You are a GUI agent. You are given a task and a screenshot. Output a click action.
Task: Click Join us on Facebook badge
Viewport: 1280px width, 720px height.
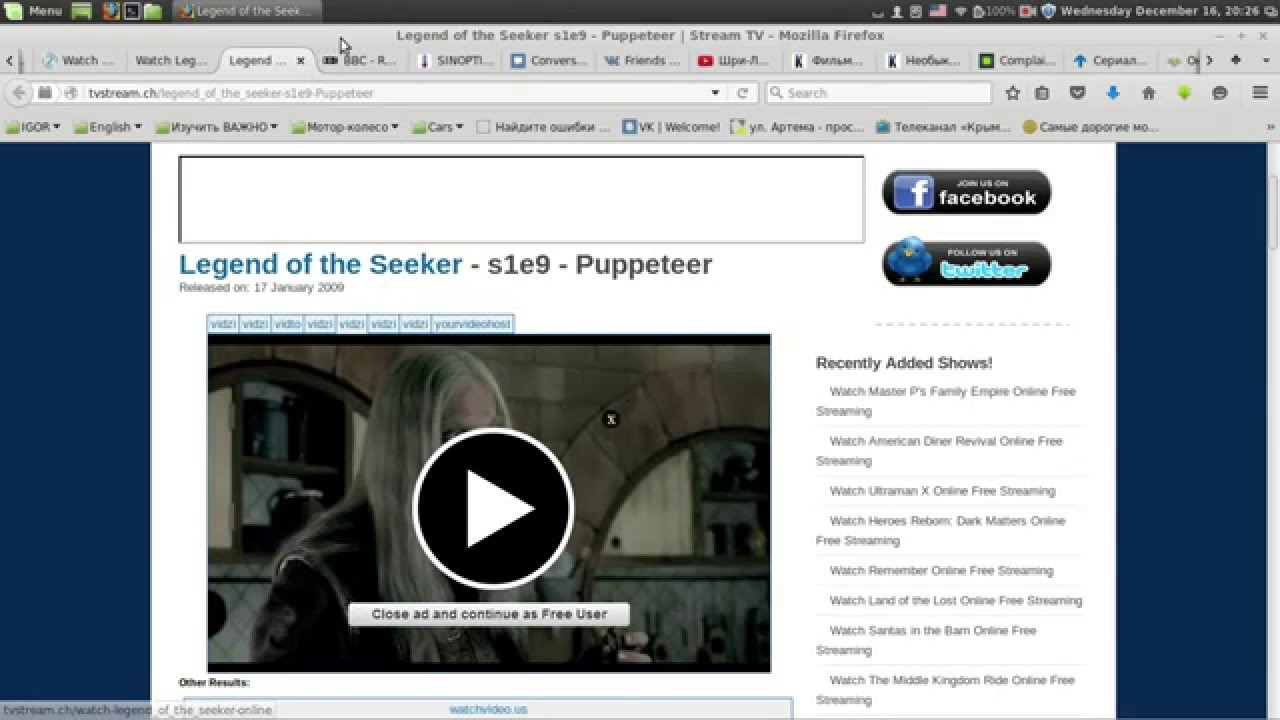(x=966, y=192)
